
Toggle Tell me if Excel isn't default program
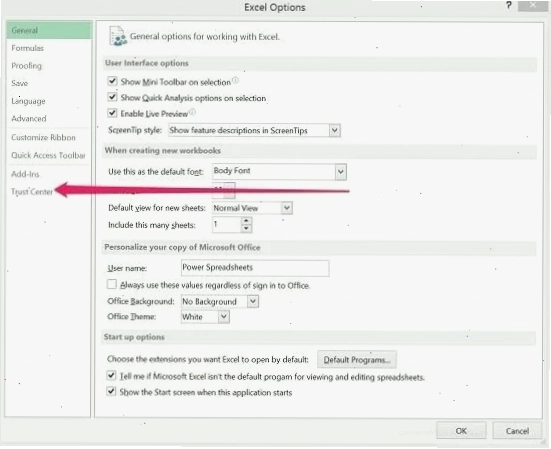[x=111, y=375]
